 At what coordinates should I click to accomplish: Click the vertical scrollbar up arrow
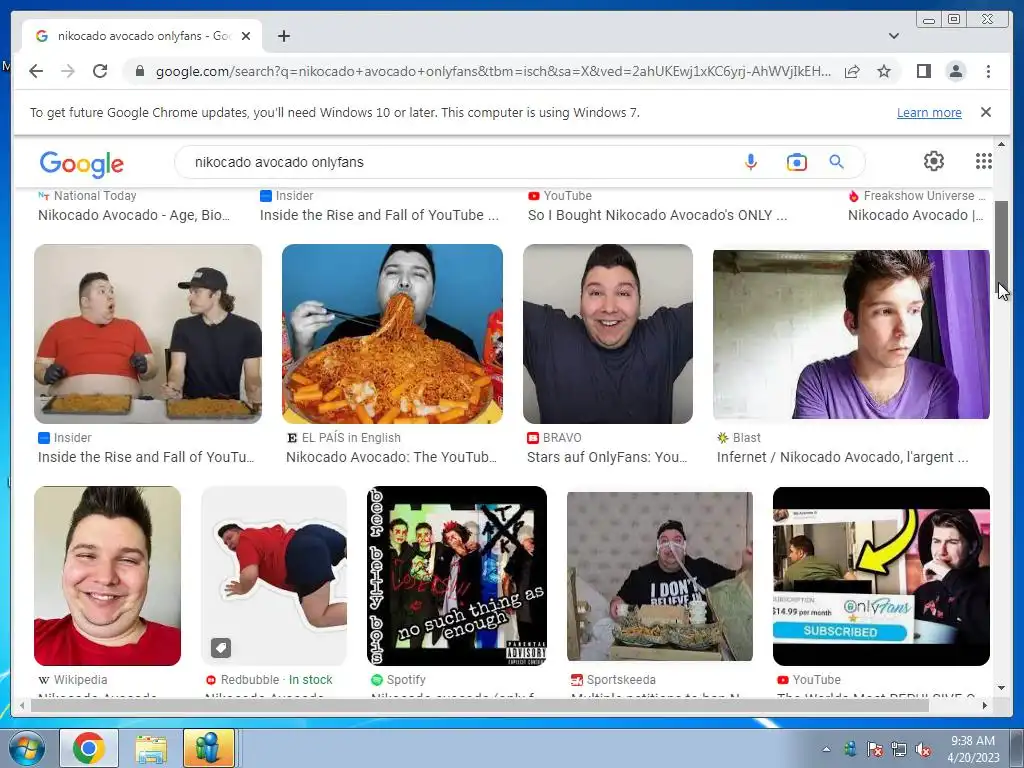coord(1001,144)
